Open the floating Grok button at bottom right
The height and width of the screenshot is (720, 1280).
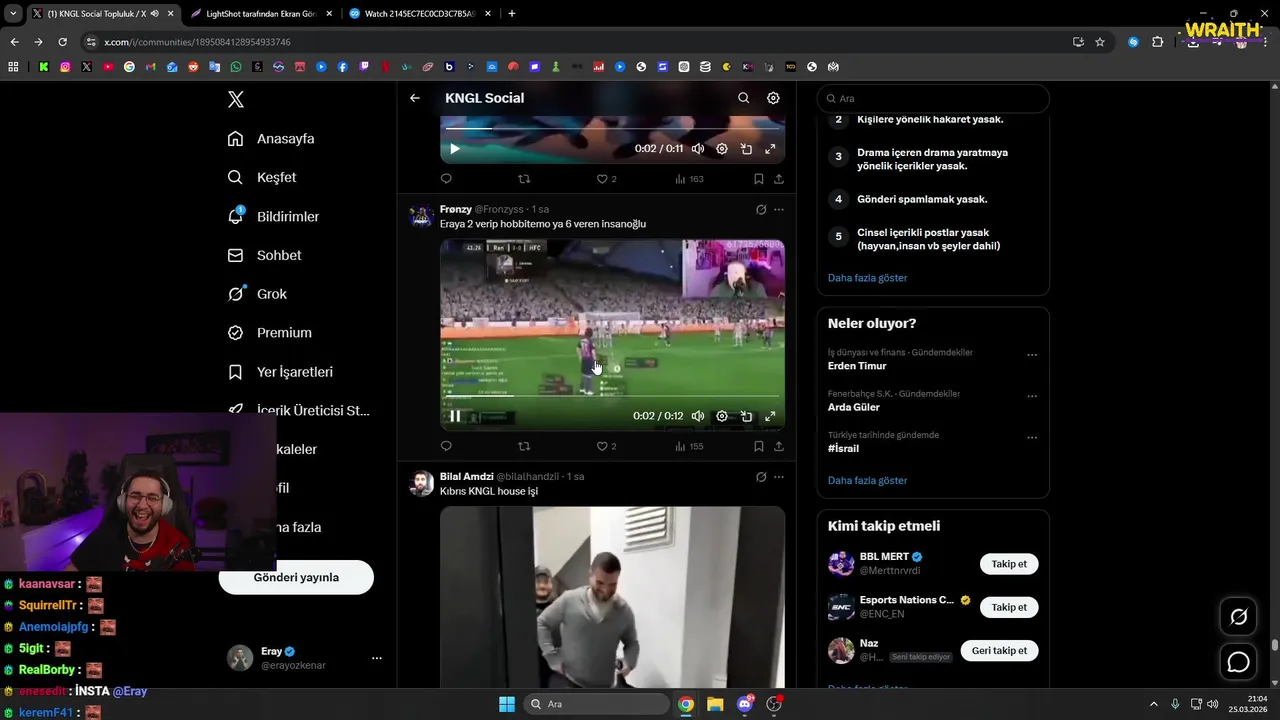[x=1238, y=617]
